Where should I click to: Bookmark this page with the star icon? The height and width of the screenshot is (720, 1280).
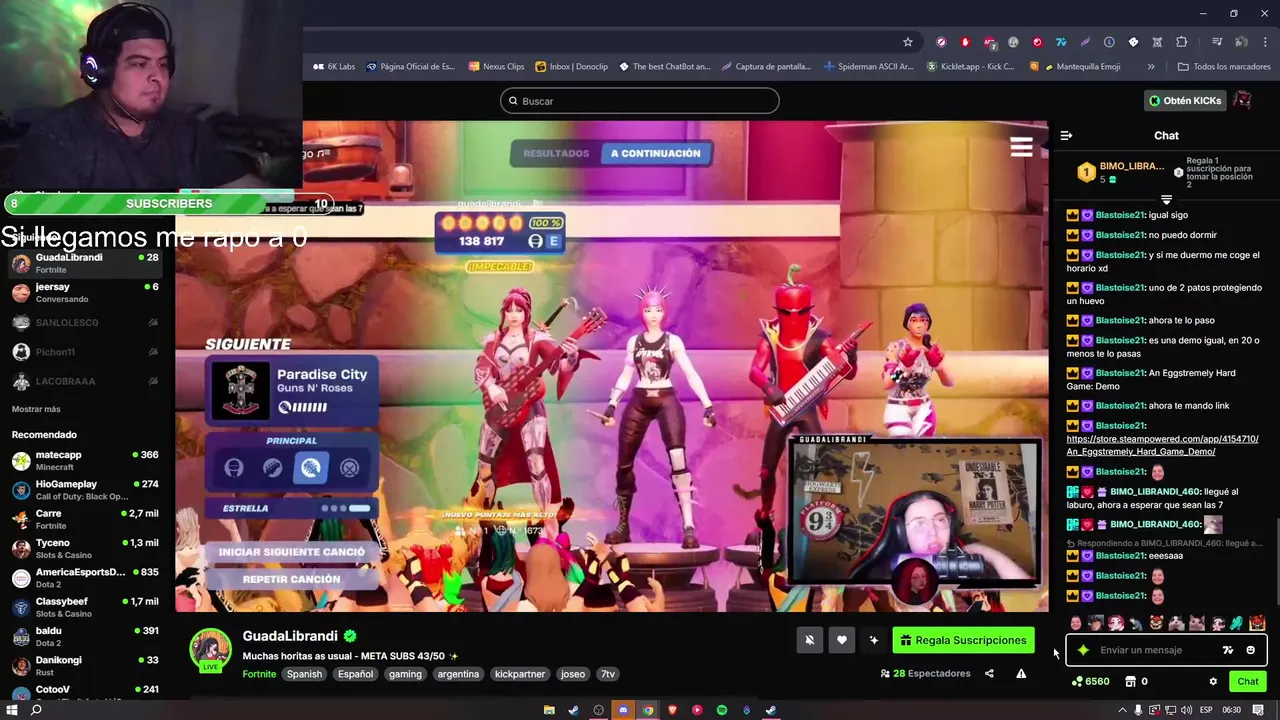click(x=908, y=42)
